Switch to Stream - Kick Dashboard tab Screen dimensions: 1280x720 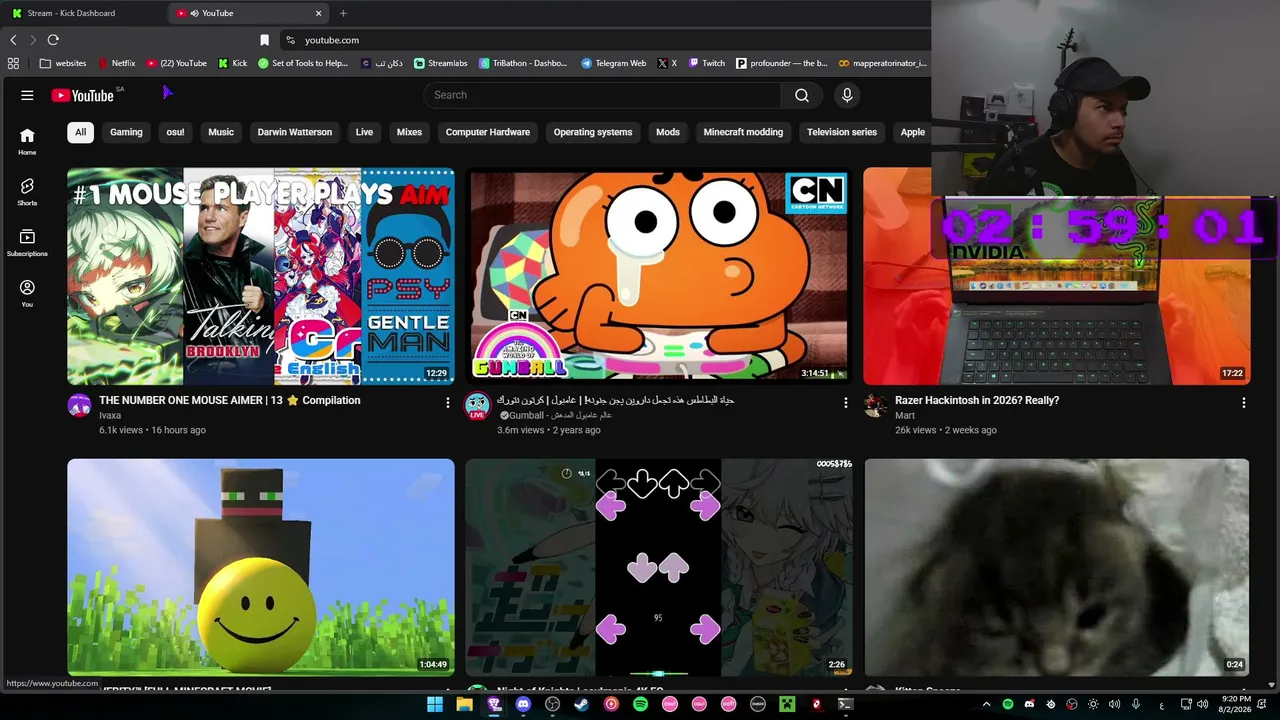(x=85, y=13)
